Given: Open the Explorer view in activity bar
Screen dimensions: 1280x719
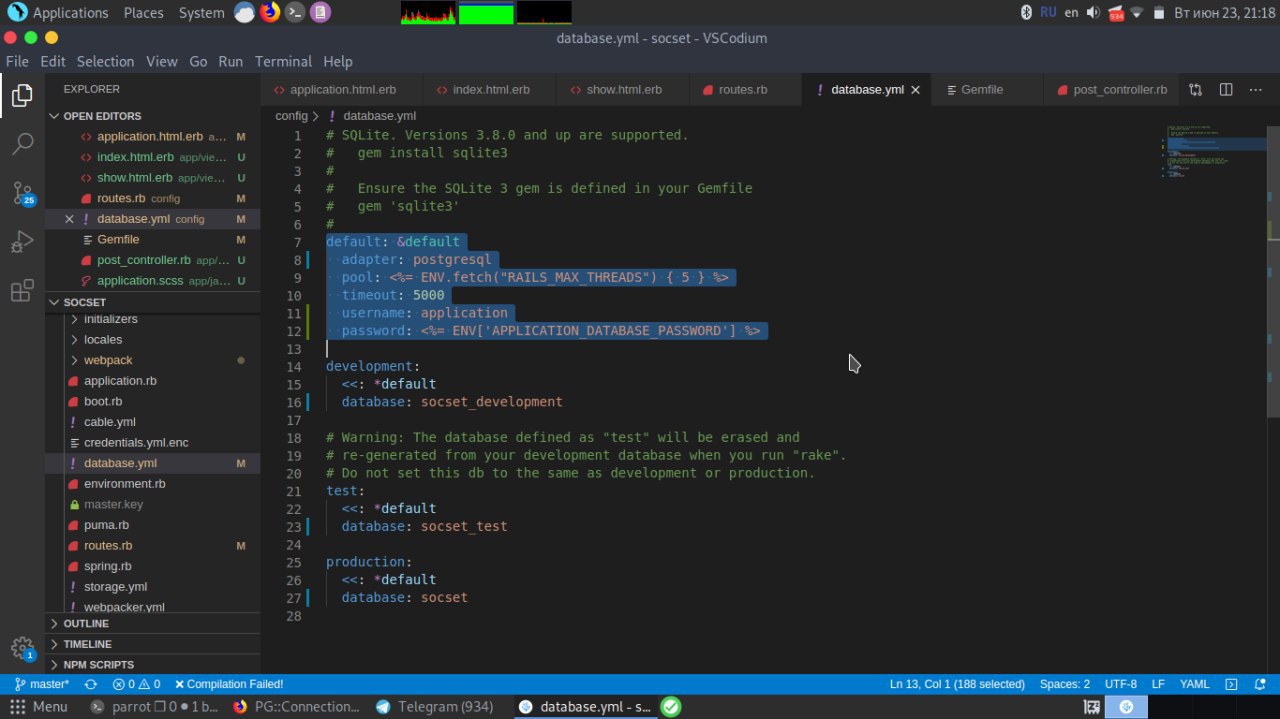Looking at the screenshot, I should tap(22, 96).
